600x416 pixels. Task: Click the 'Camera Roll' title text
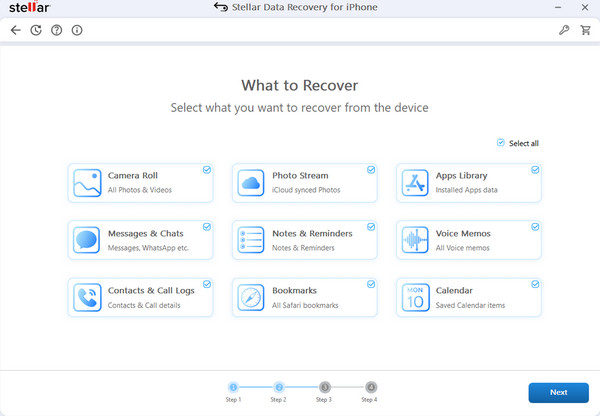pyautogui.click(x=133, y=176)
